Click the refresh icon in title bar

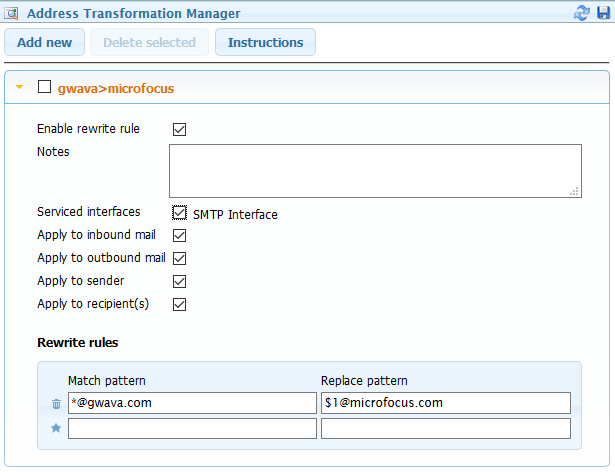(581, 13)
